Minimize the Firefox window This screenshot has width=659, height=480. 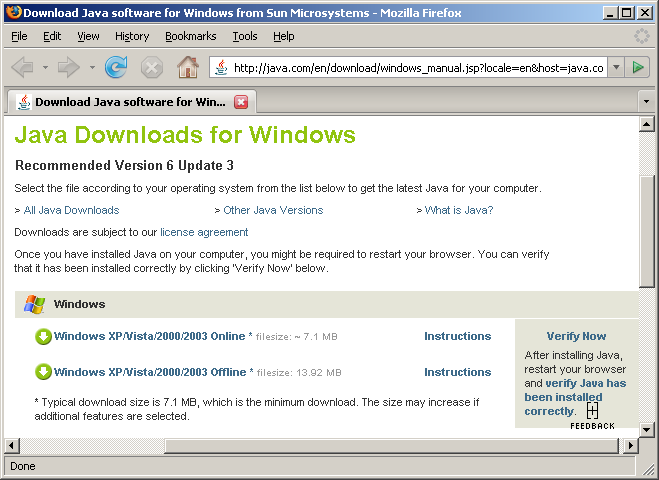[610, 13]
